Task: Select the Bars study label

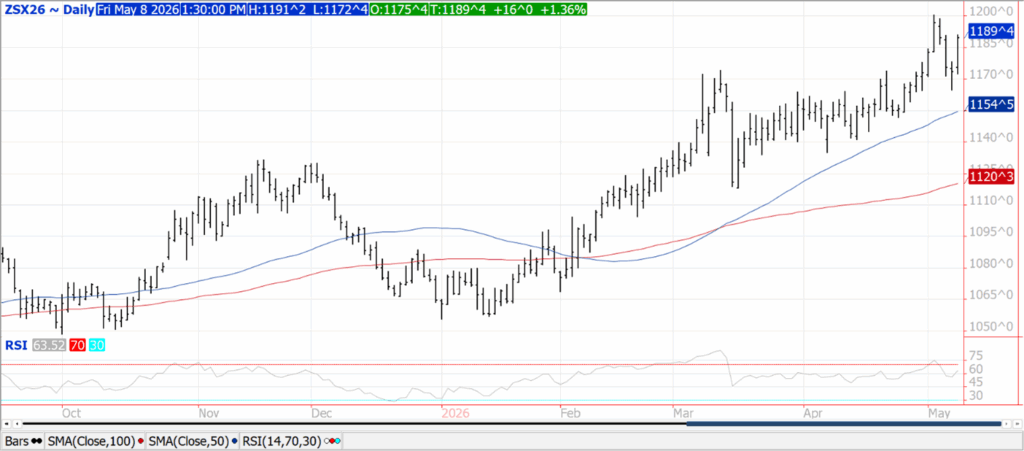Action: 18,442
